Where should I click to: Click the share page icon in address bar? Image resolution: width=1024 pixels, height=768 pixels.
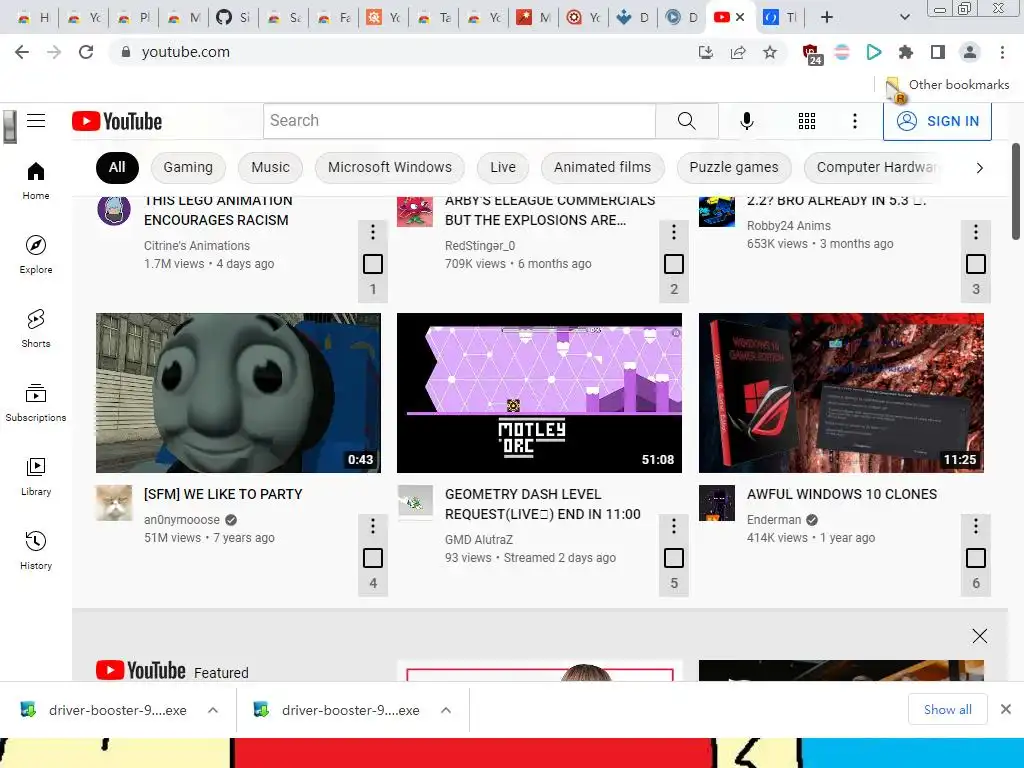738,52
